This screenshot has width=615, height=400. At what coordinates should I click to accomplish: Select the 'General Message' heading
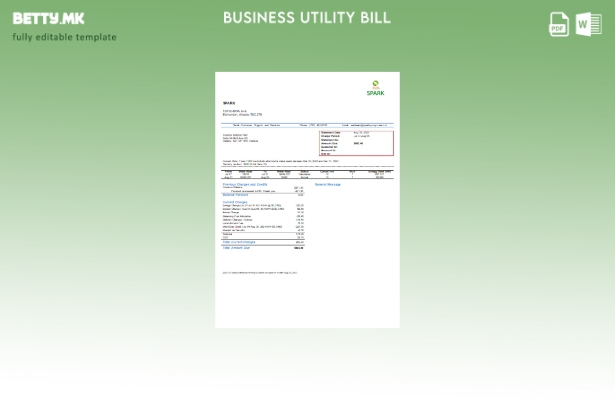(x=328, y=184)
